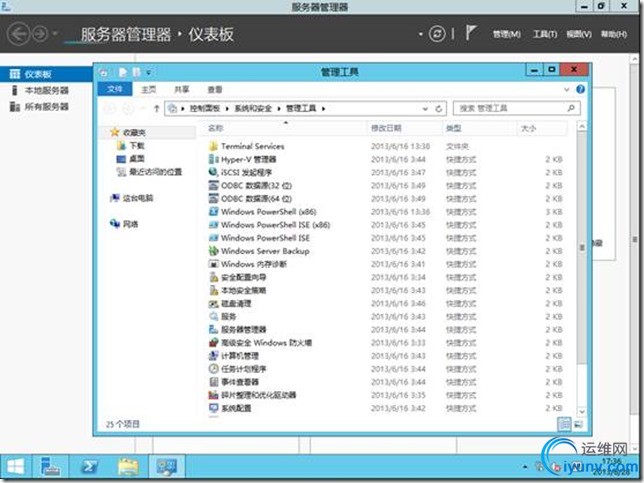Click the file list scroll down arrow
Screen dimensions: 644x483
pyautogui.click(x=582, y=411)
